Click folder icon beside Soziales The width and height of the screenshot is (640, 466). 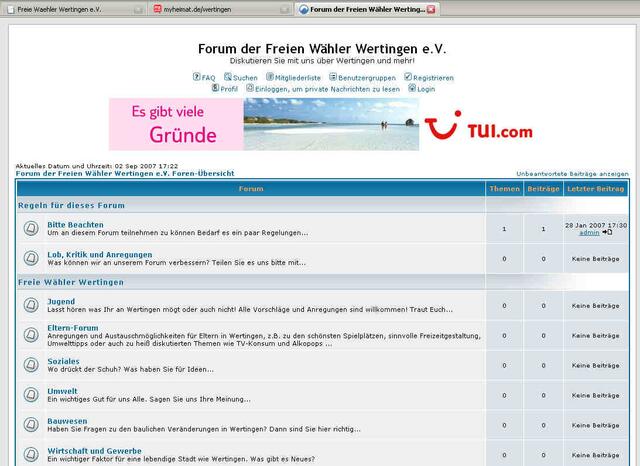coord(31,364)
